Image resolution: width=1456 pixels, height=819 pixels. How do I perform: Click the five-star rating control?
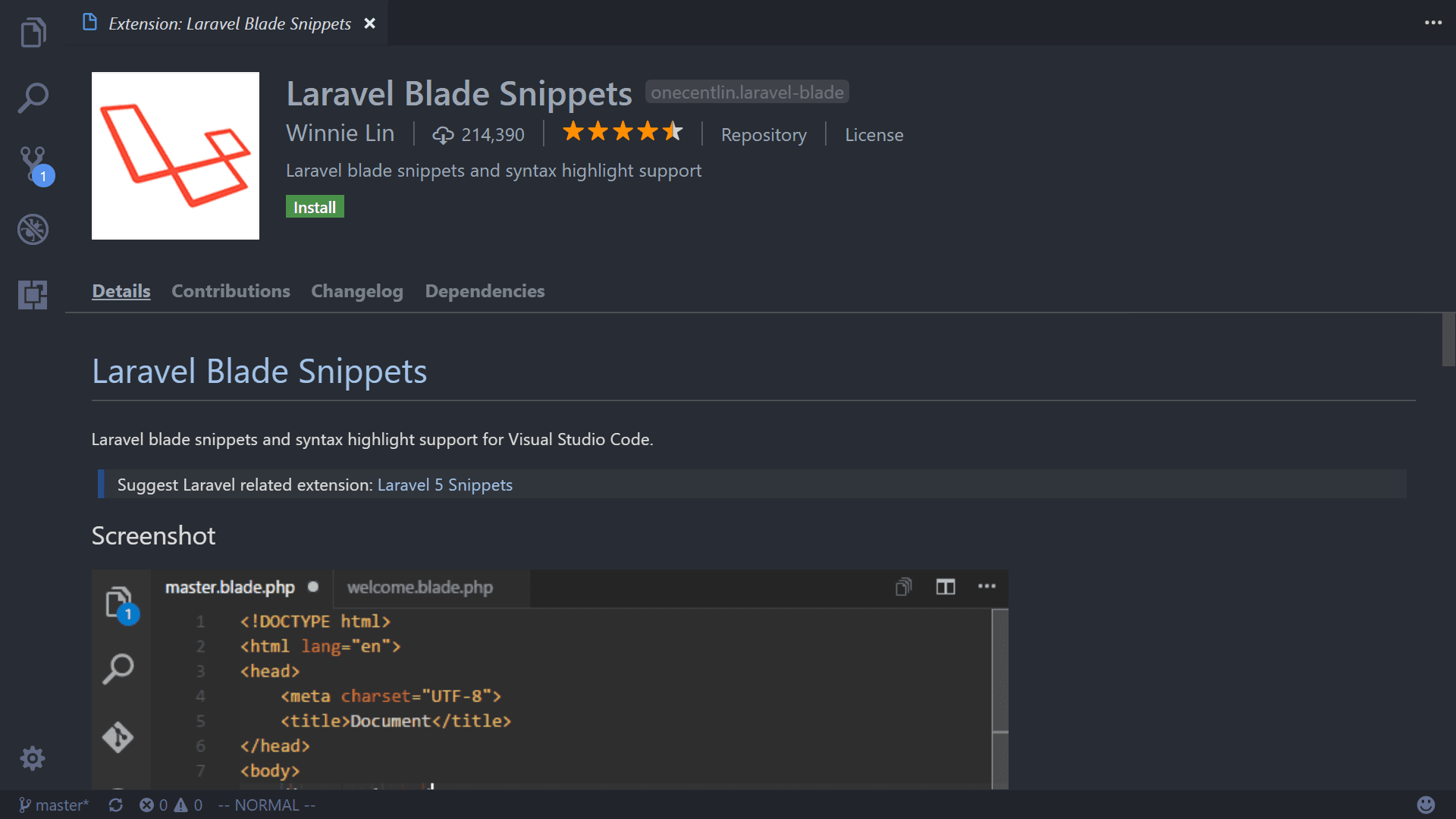tap(623, 132)
